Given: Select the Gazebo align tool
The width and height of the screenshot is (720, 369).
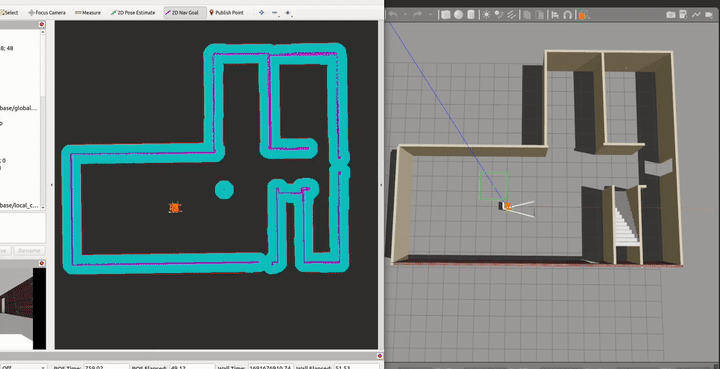Looking at the screenshot, I should click(555, 15).
